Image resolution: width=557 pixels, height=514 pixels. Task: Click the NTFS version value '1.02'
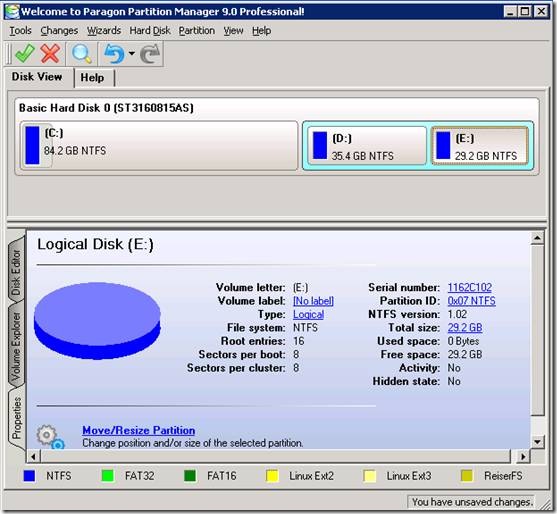457,314
